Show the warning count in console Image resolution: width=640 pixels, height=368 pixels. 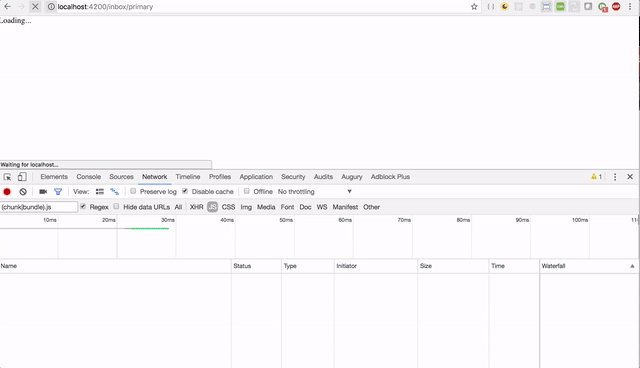click(x=596, y=177)
